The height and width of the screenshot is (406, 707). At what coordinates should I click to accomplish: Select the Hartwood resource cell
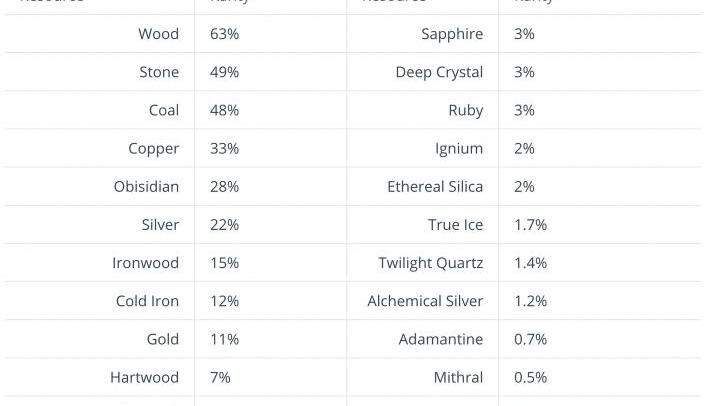pos(144,377)
